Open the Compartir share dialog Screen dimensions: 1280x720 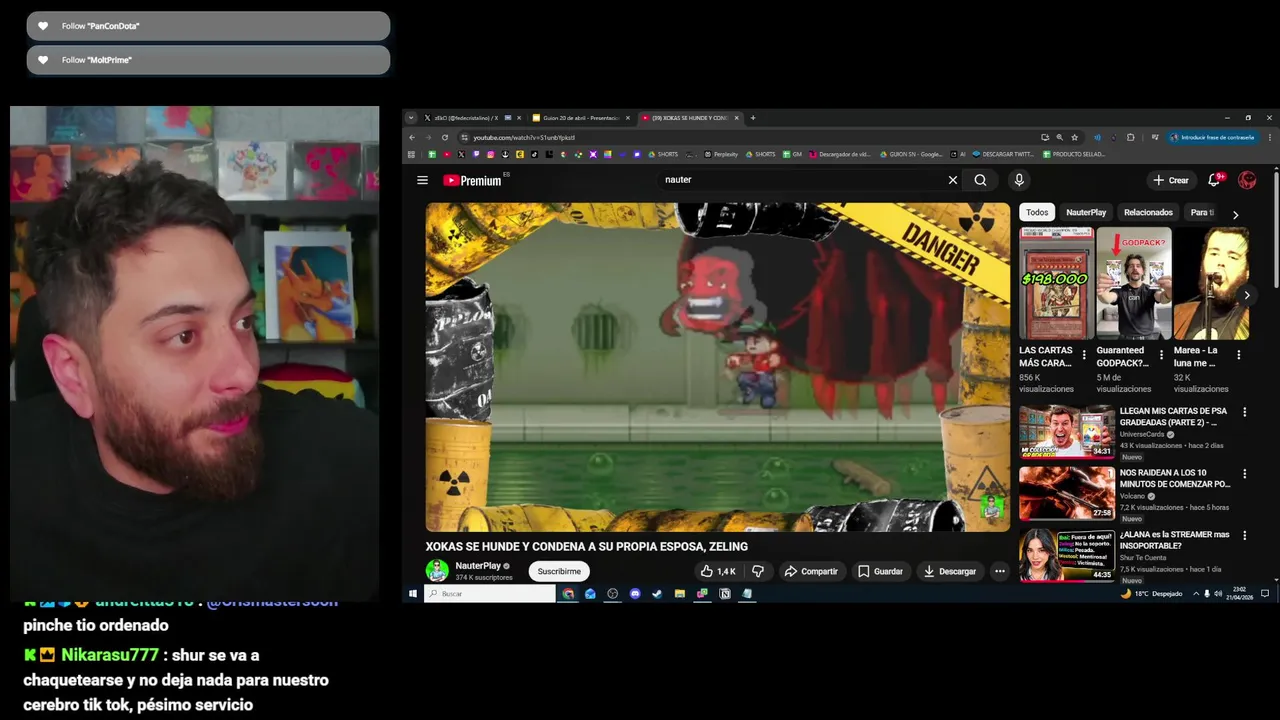(x=811, y=571)
